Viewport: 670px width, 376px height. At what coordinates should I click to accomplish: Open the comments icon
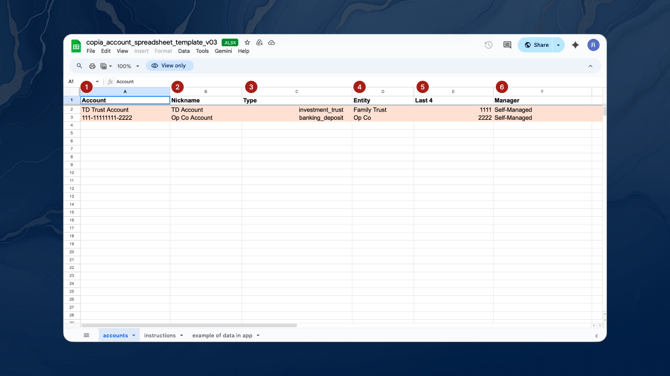(x=507, y=45)
